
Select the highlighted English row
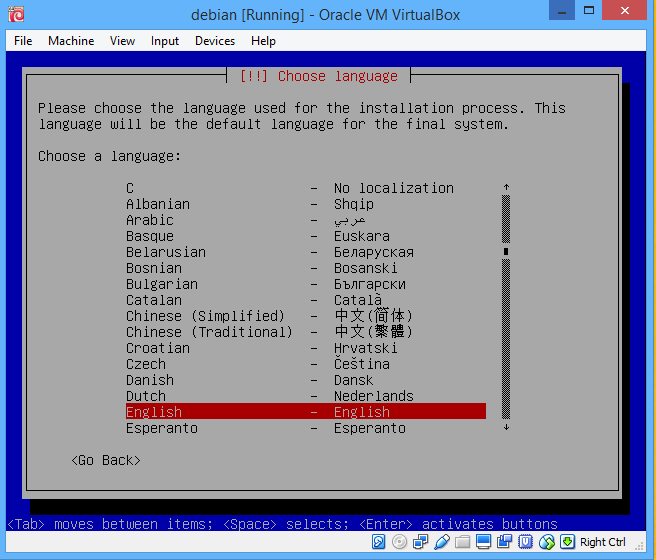306,412
